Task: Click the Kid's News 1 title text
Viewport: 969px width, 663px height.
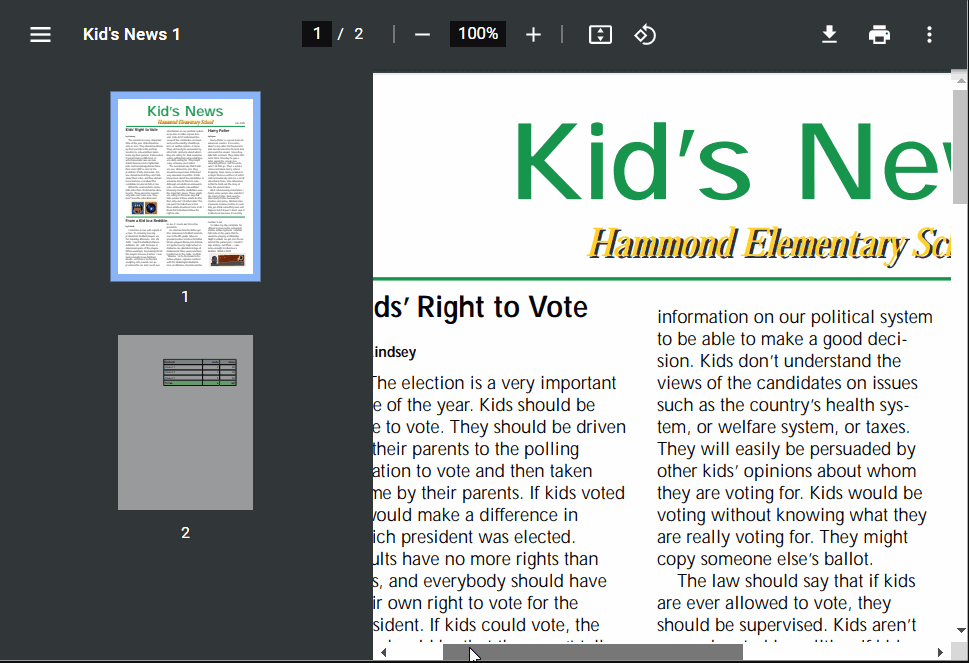Action: (x=131, y=34)
